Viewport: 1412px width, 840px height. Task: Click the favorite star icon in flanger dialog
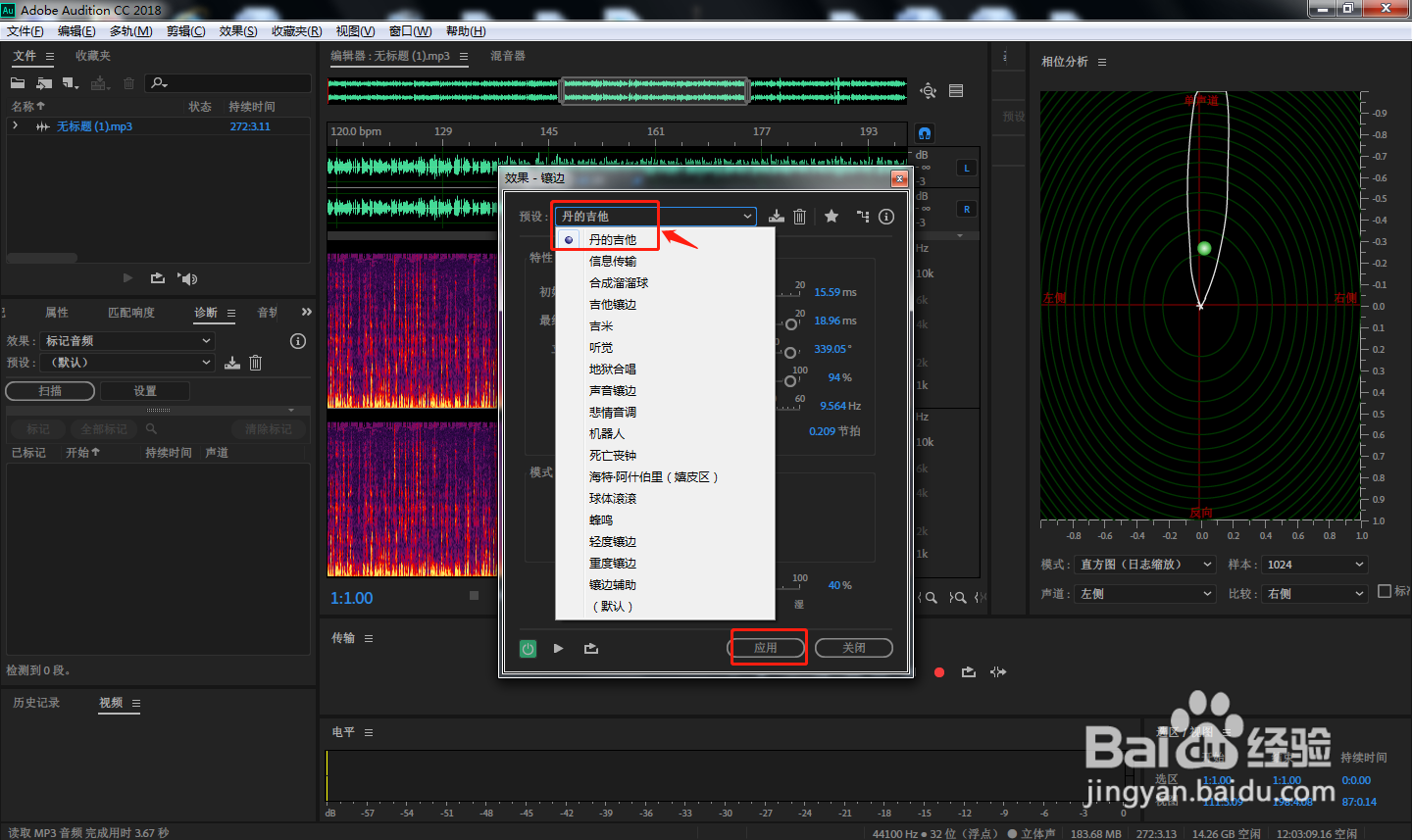click(x=832, y=217)
